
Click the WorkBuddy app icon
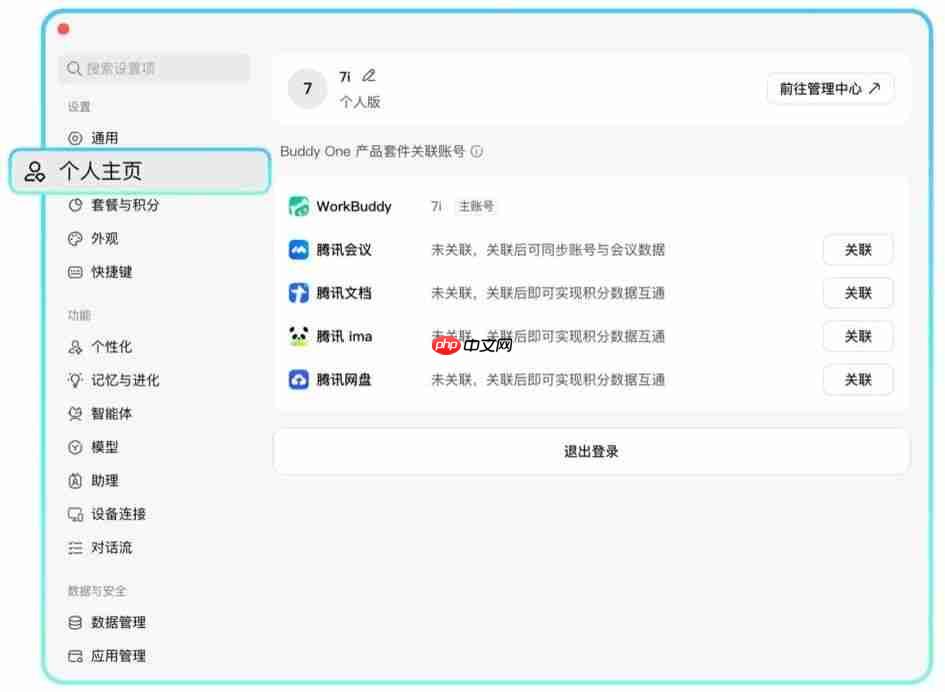[x=298, y=206]
